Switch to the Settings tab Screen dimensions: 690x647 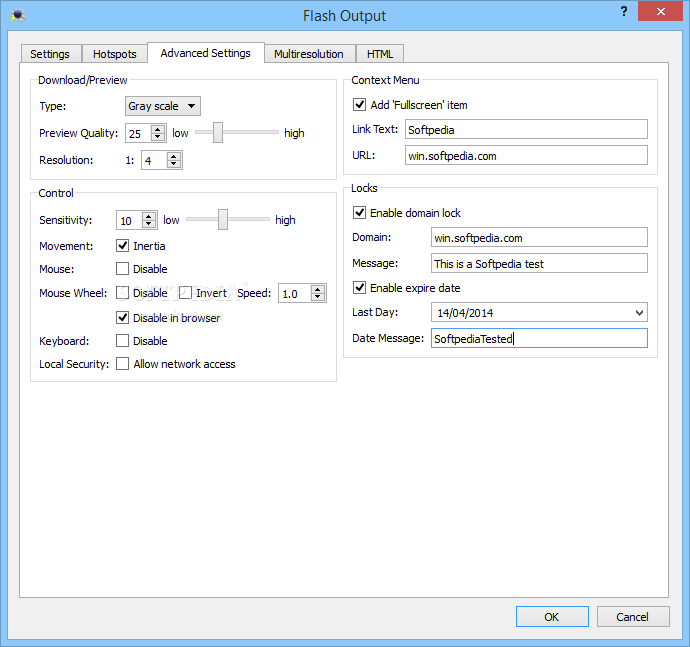click(50, 54)
